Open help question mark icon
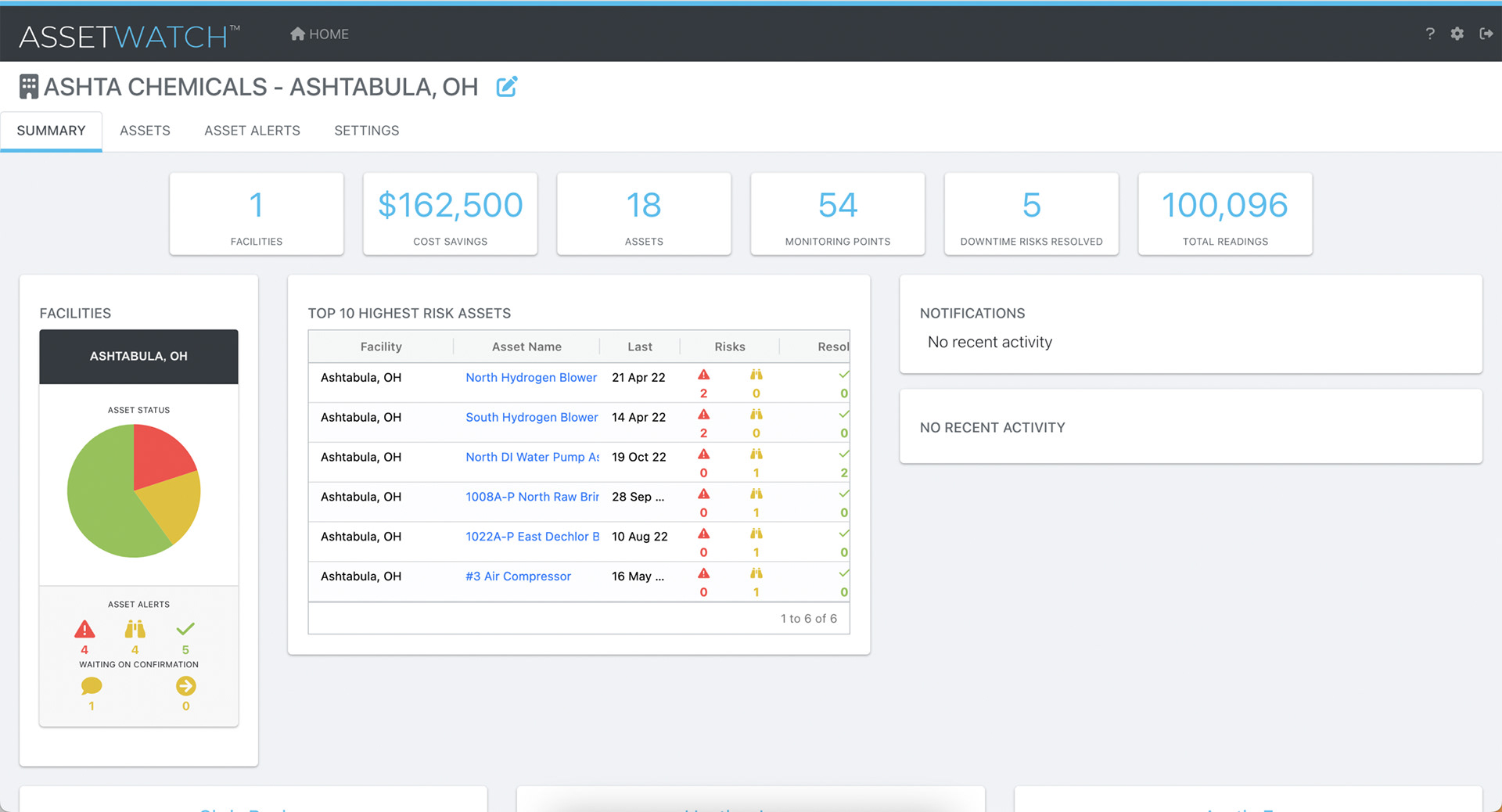Viewport: 1502px width, 812px height. tap(1430, 34)
